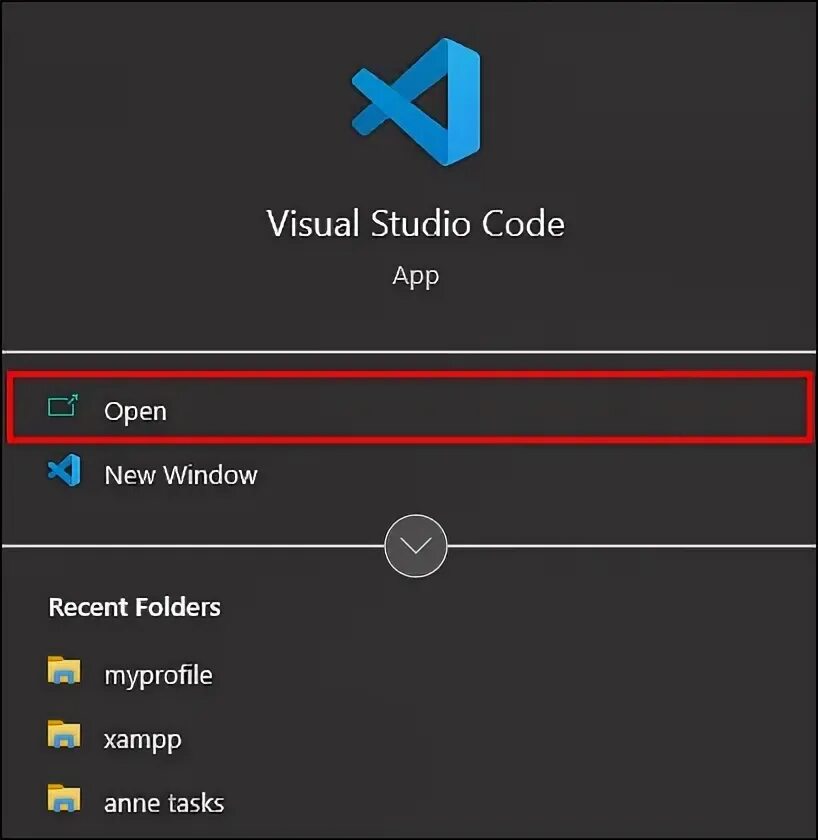818x840 pixels.
Task: Click the divider line right of the chevron button
Action: (x=630, y=546)
